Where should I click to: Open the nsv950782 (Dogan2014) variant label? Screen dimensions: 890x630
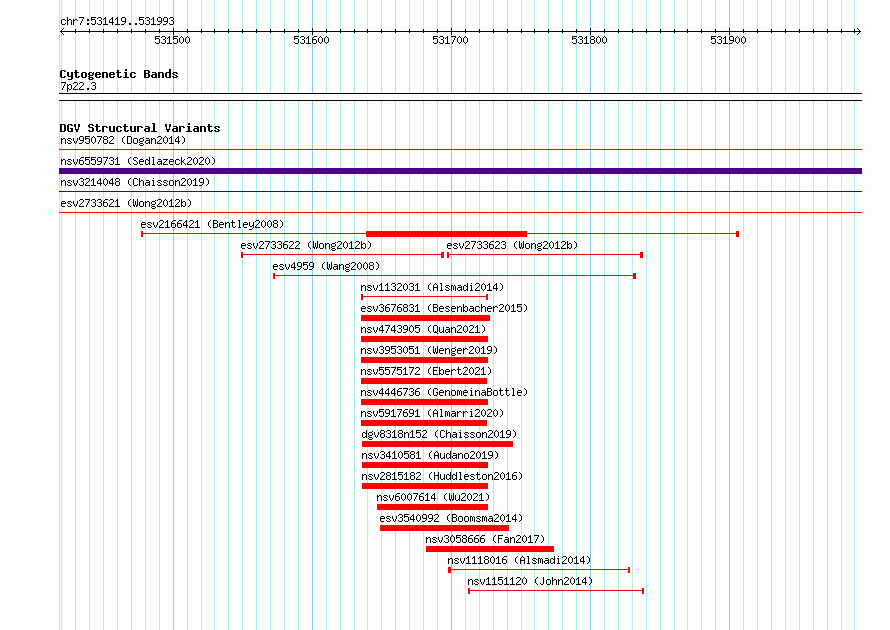pos(123,140)
